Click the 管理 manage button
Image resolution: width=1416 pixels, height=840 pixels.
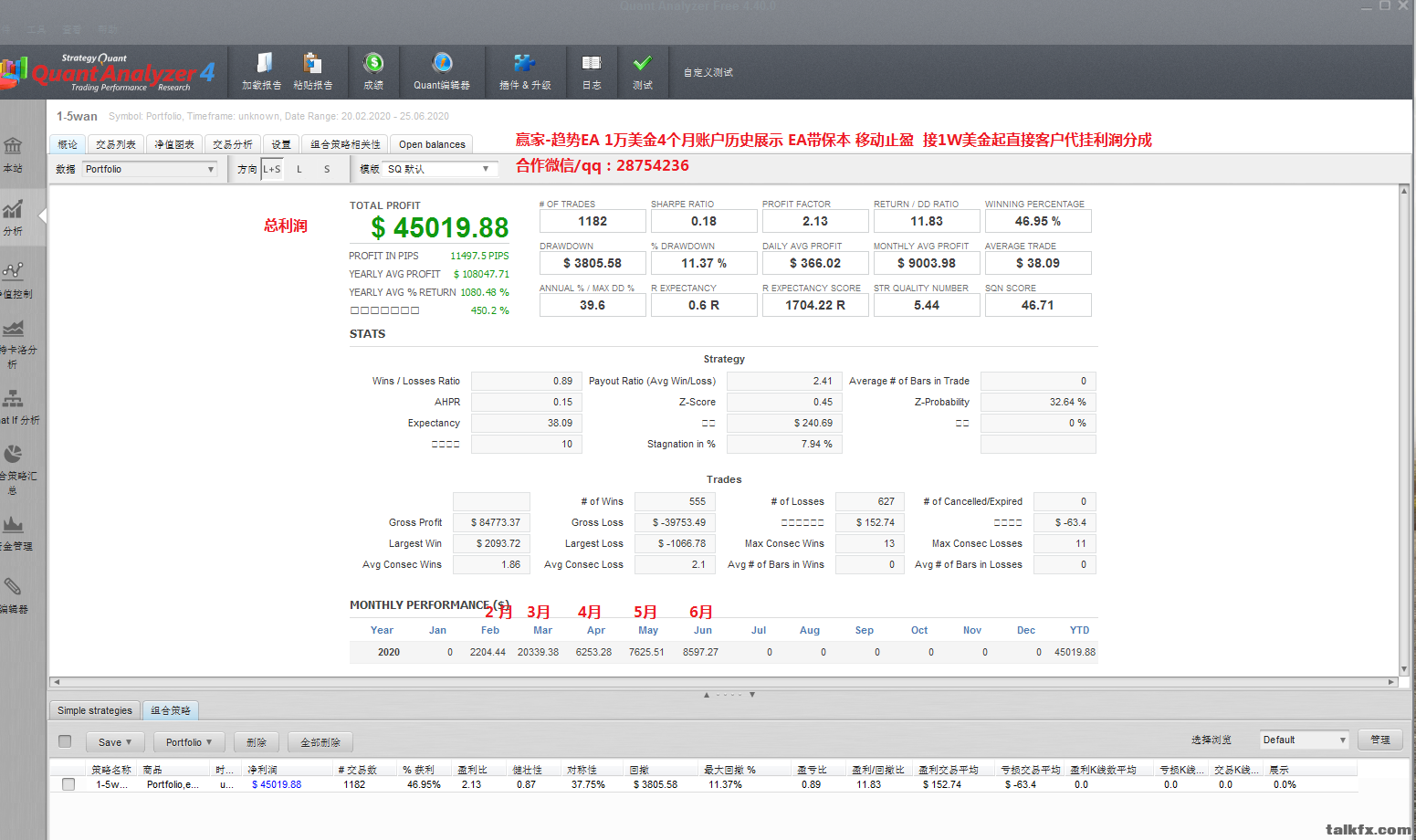click(1380, 740)
